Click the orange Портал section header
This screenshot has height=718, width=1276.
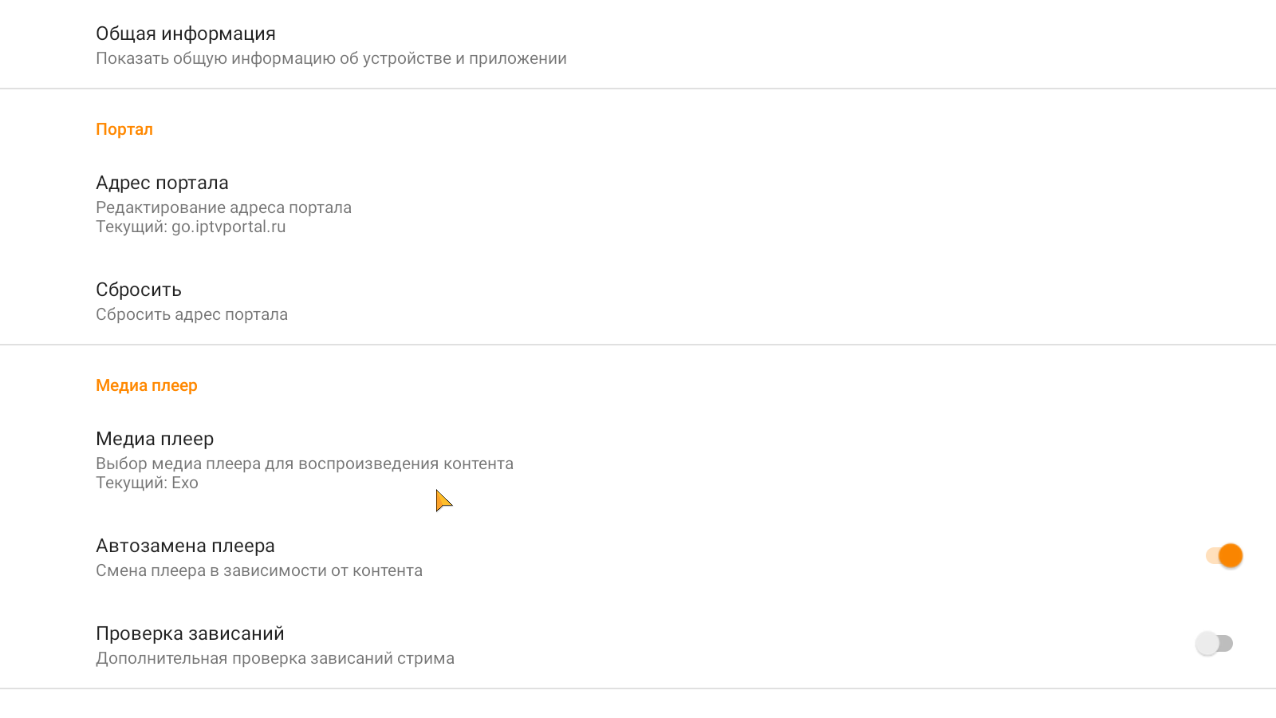[124, 129]
